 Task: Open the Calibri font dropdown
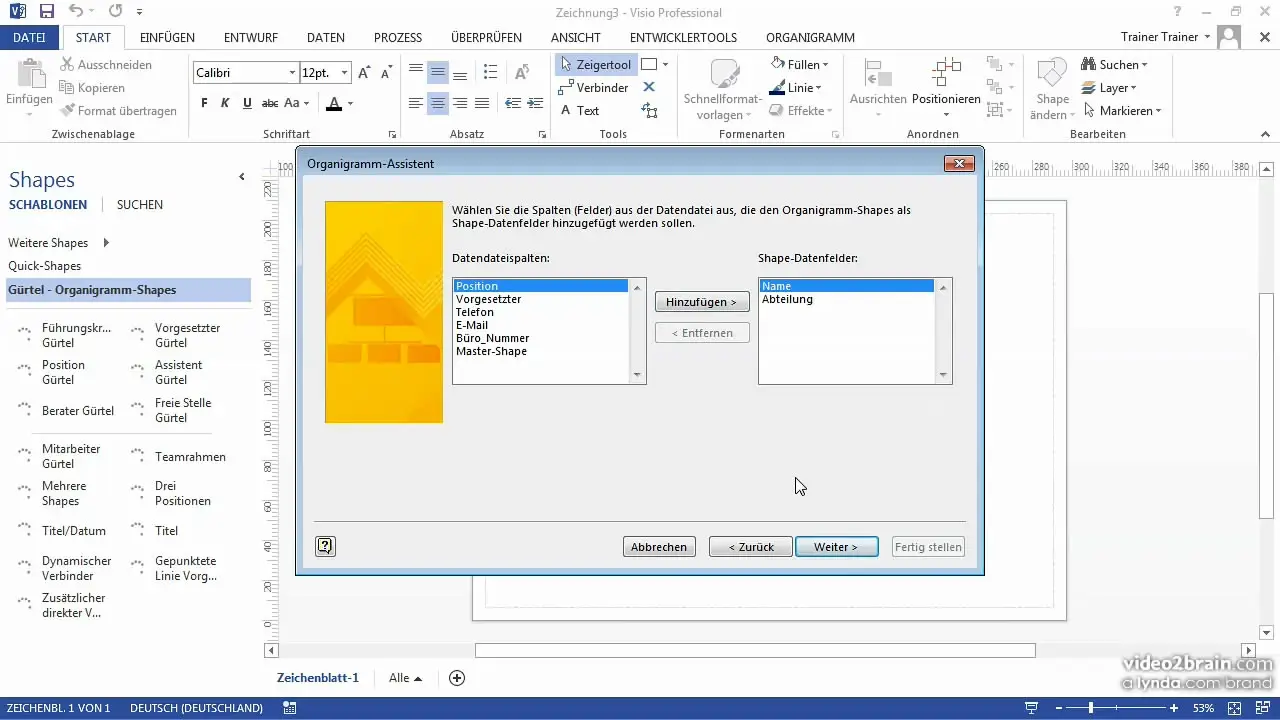(291, 73)
